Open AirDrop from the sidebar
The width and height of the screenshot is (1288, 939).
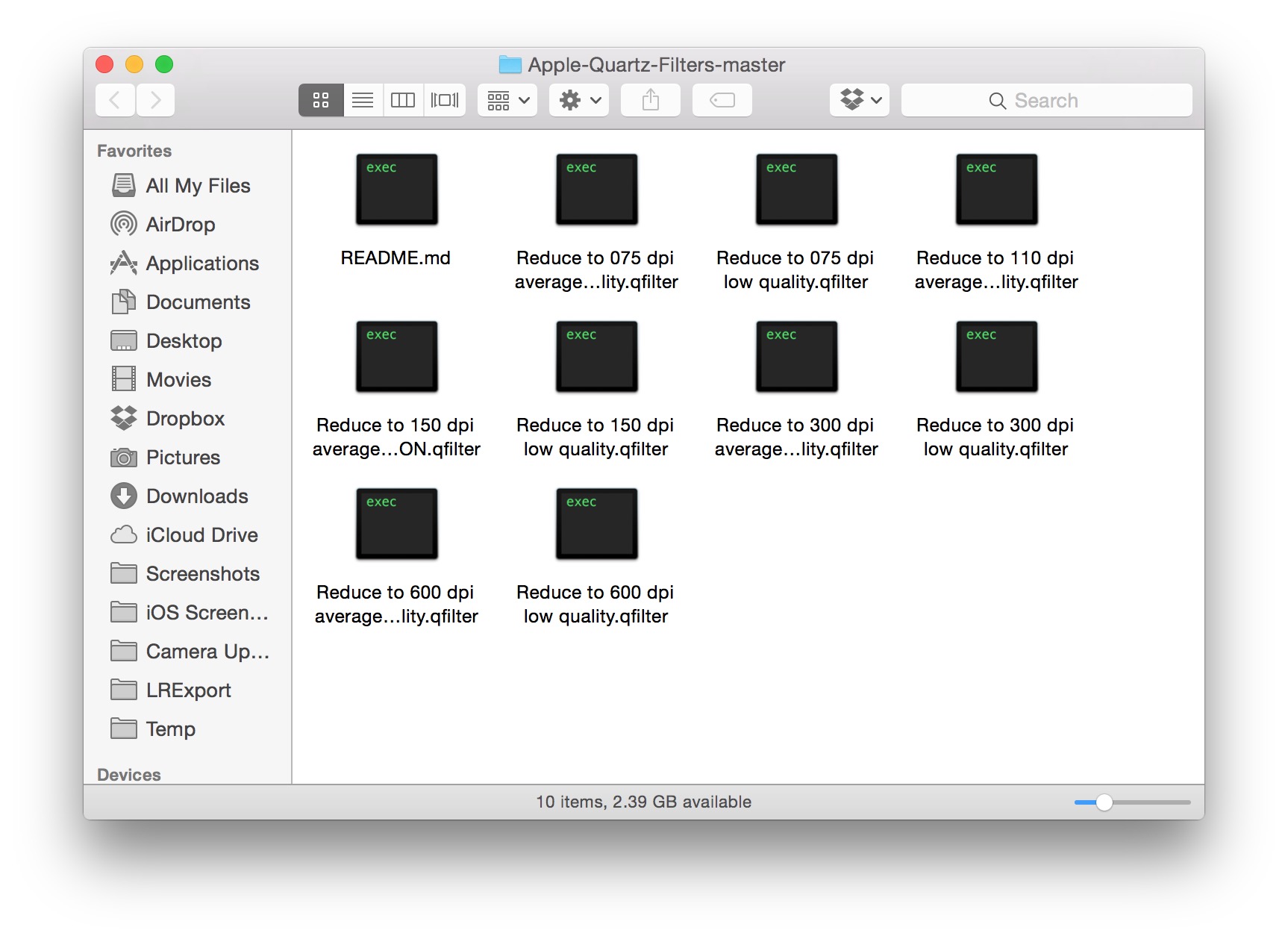pos(180,225)
